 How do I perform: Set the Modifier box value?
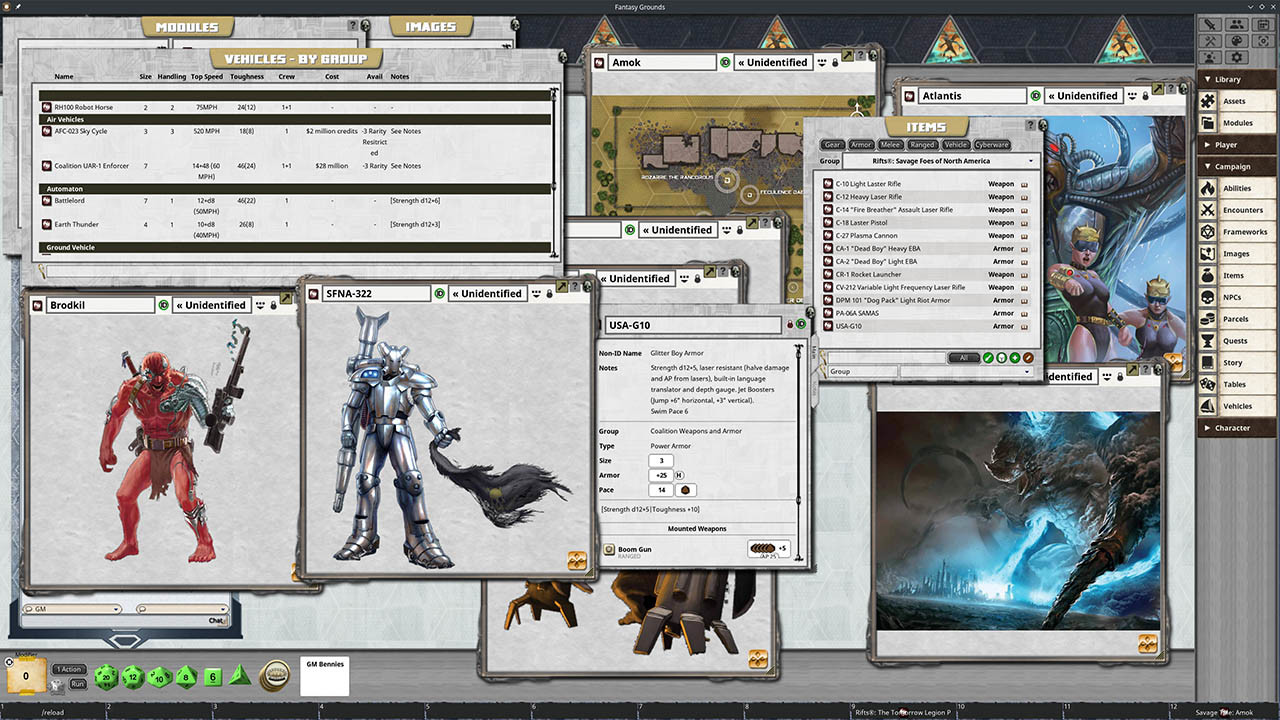[x=25, y=676]
